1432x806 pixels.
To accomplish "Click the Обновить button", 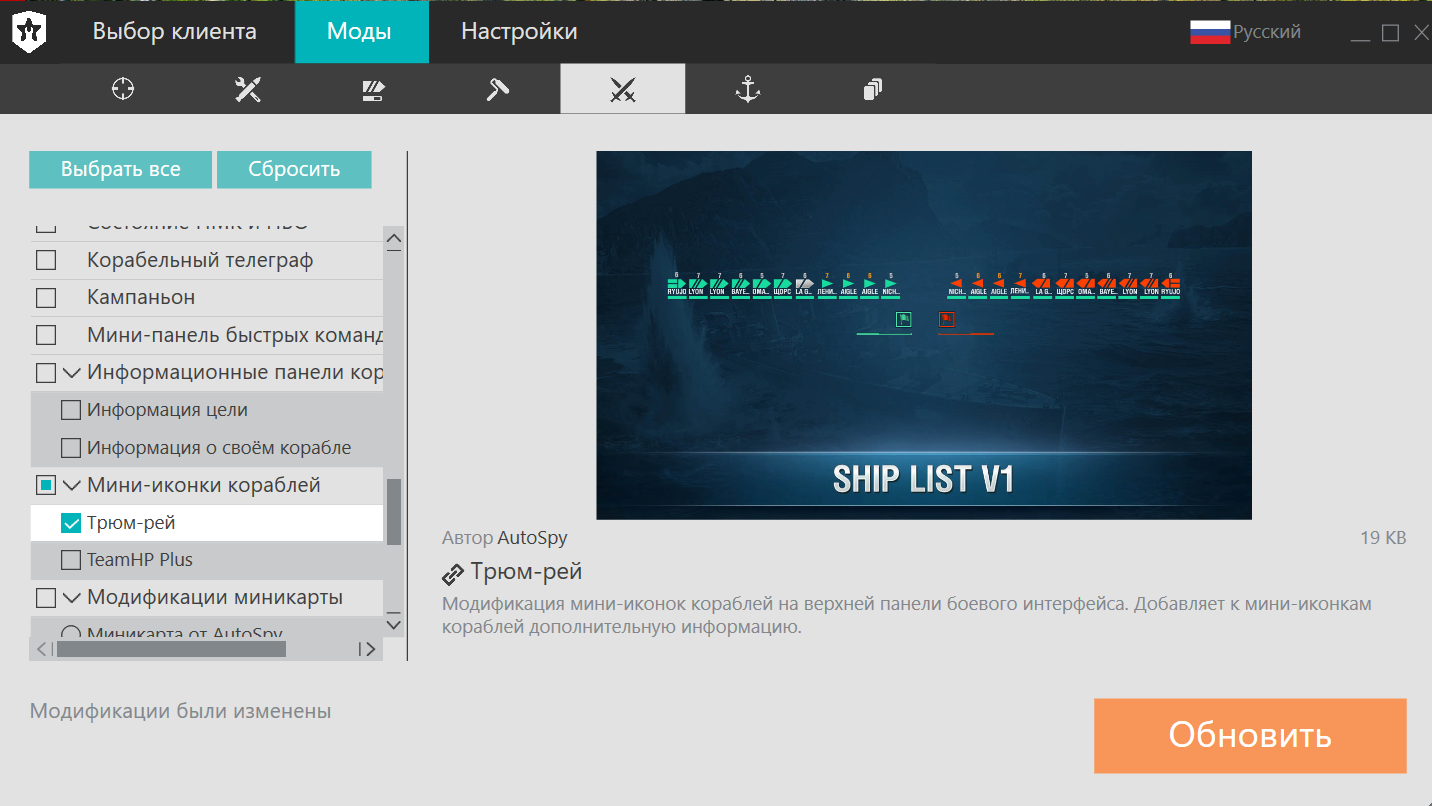I will pyautogui.click(x=1250, y=735).
